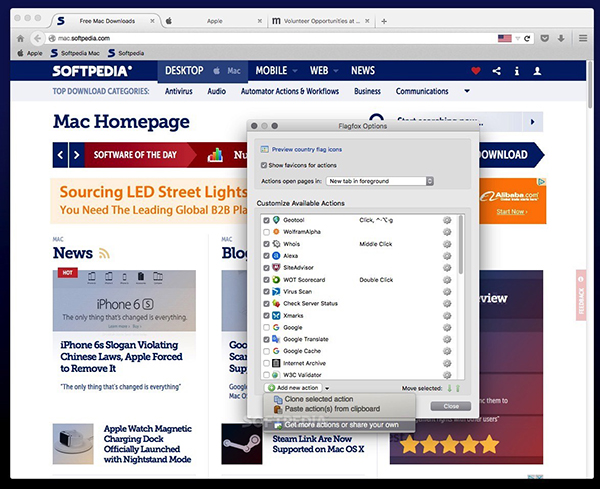Click the Add new action button
600x489 pixels.
tap(293, 388)
